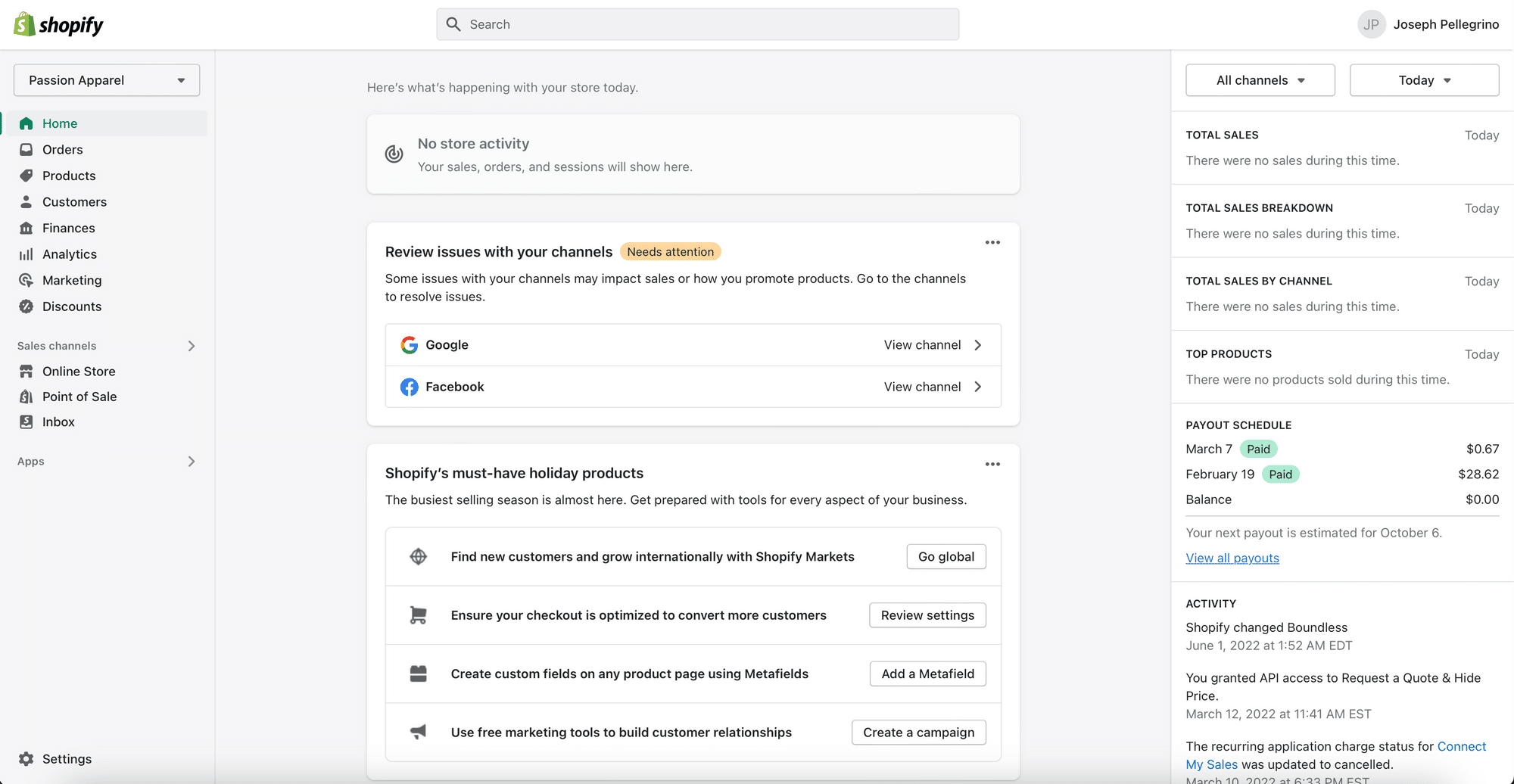Click the Review settings button
This screenshot has width=1514, height=784.
point(927,615)
